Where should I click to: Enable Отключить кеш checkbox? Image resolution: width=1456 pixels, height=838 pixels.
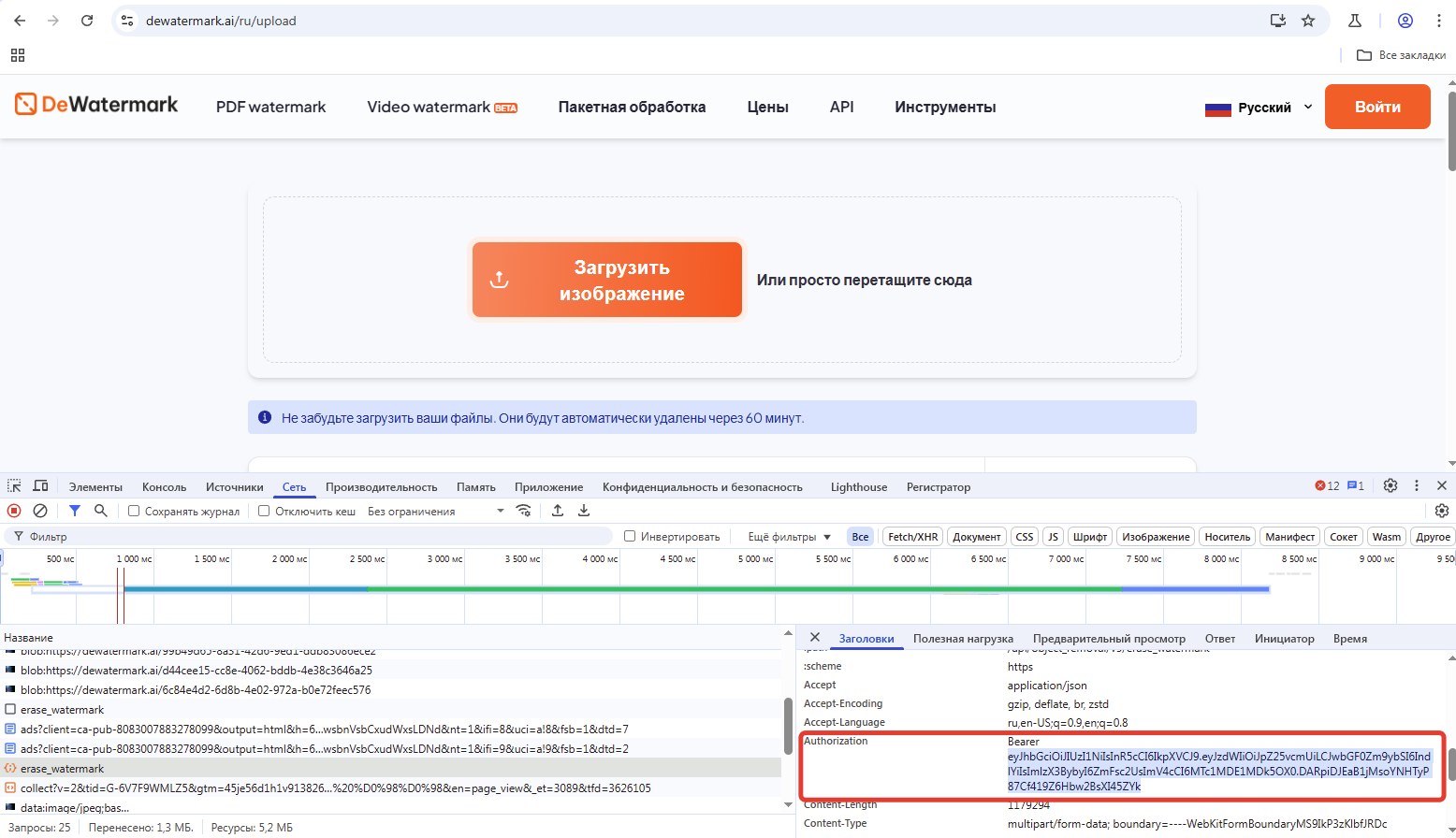264,512
